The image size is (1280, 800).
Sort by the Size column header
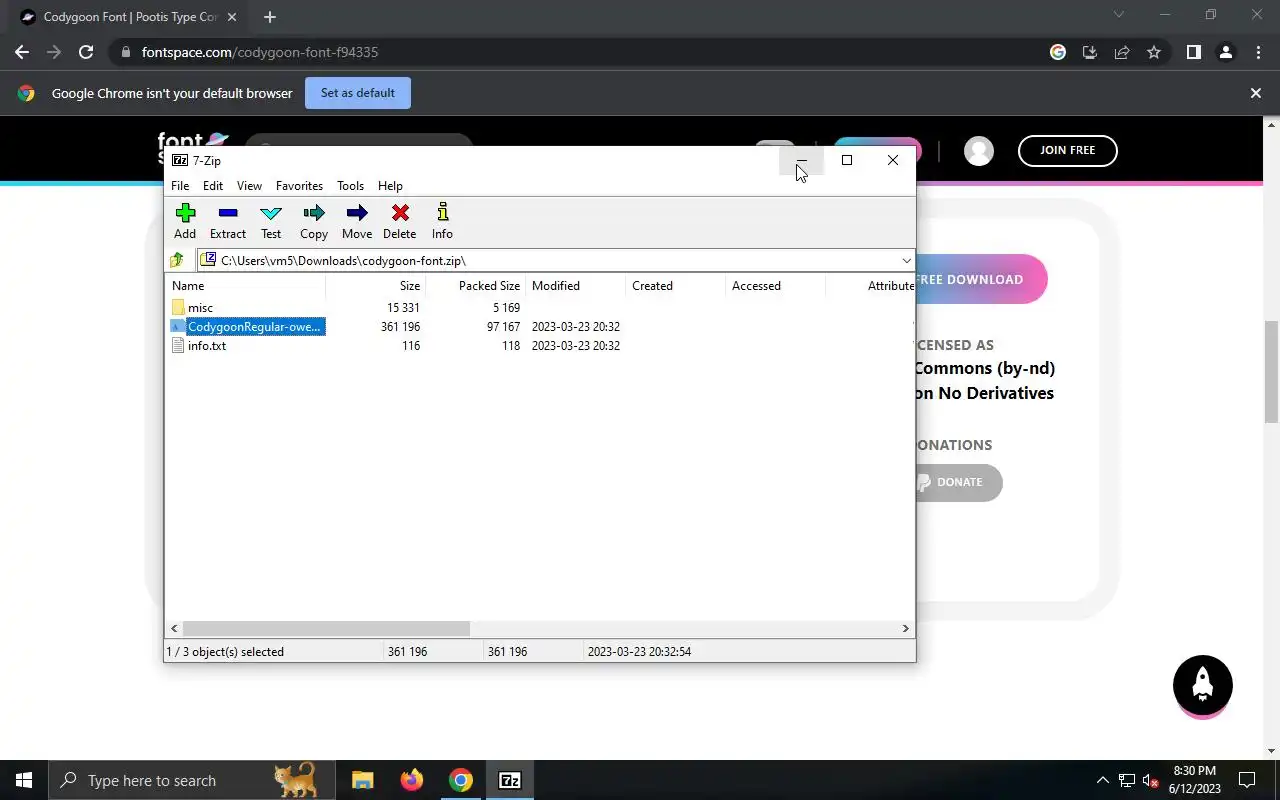point(376,286)
